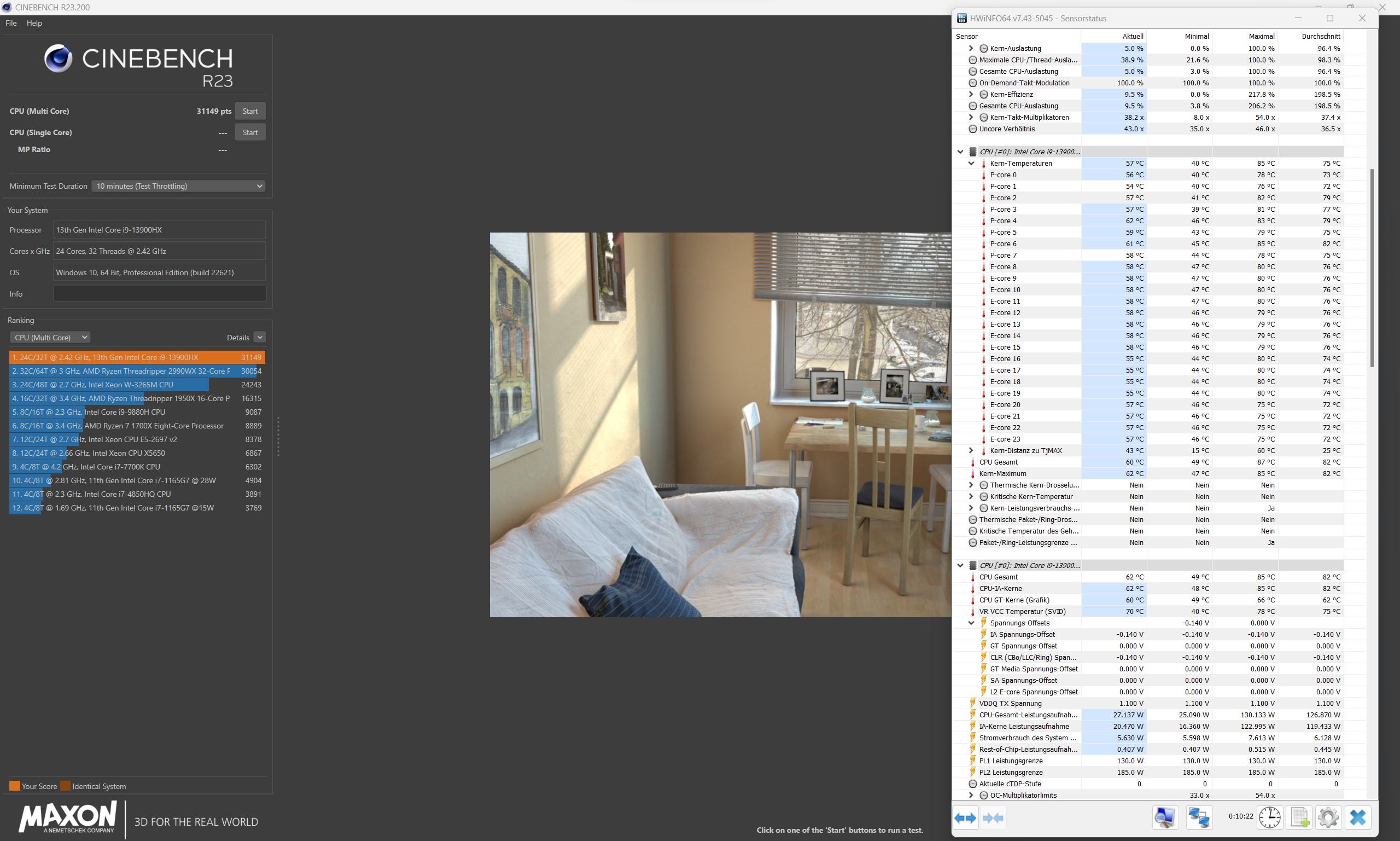Click circle icon beside Uncore Verhältnis

tap(972, 129)
